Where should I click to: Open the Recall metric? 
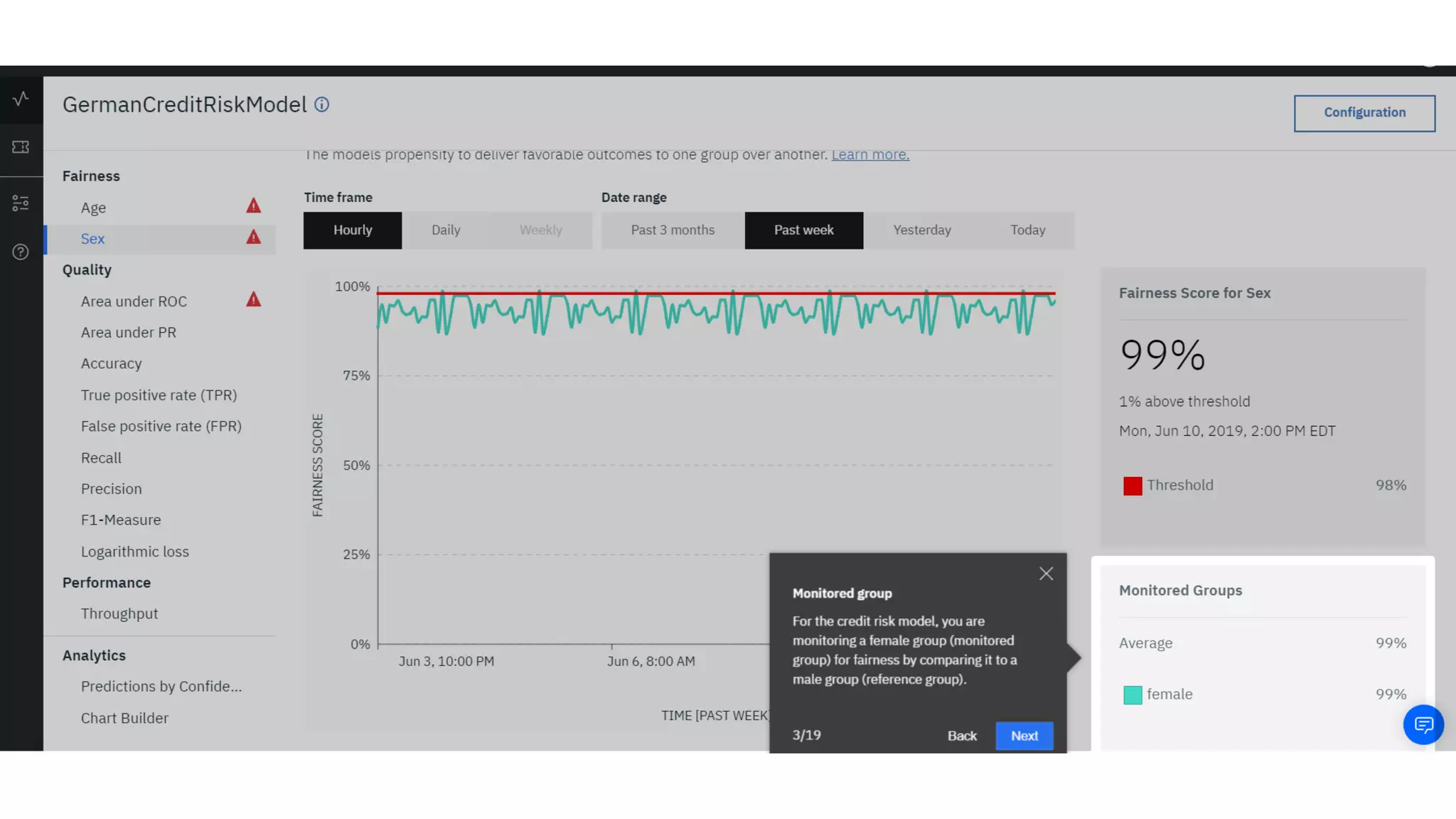101,458
